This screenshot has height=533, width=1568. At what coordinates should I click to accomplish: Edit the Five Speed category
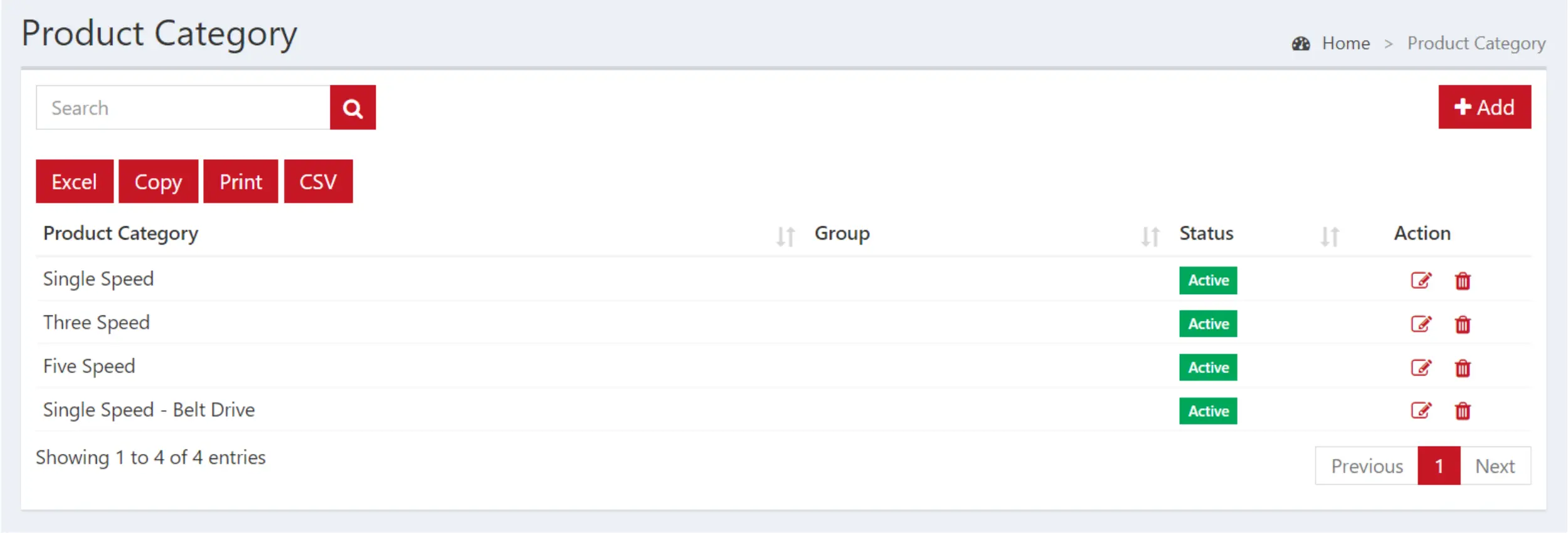click(1421, 367)
